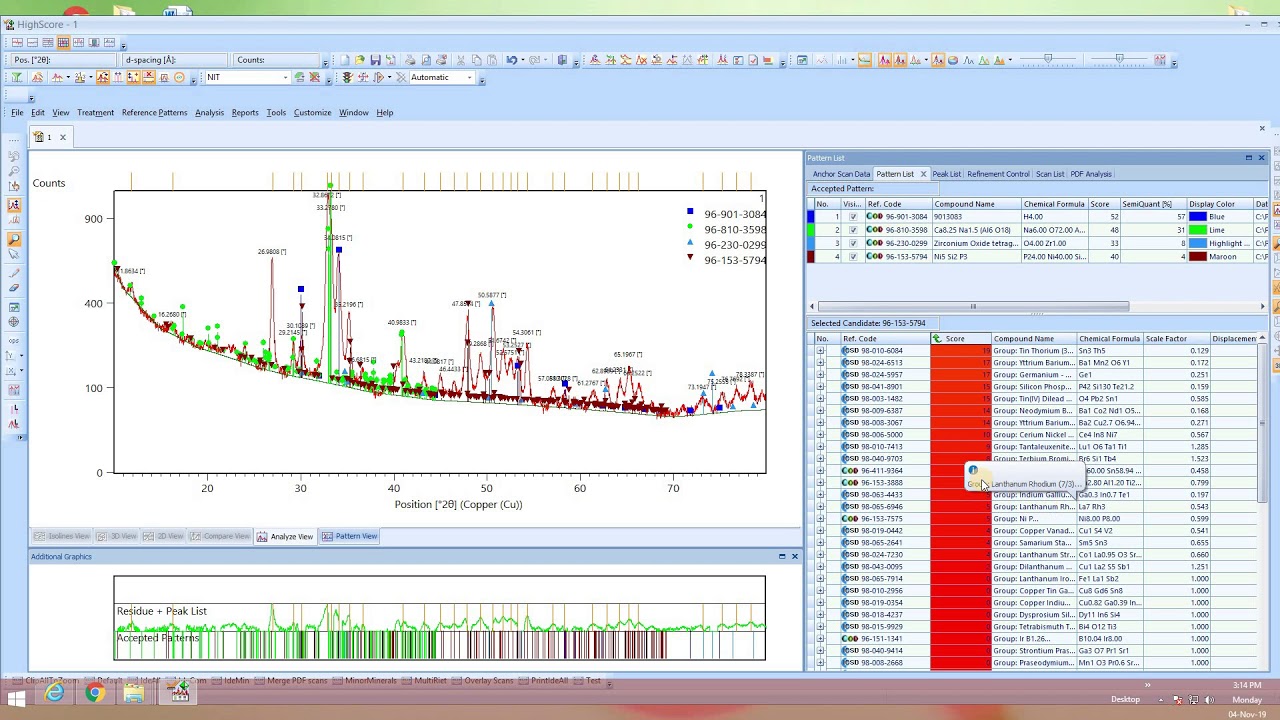1280x720 pixels.
Task: Click the Copy toolbar icon
Action: click(477, 60)
